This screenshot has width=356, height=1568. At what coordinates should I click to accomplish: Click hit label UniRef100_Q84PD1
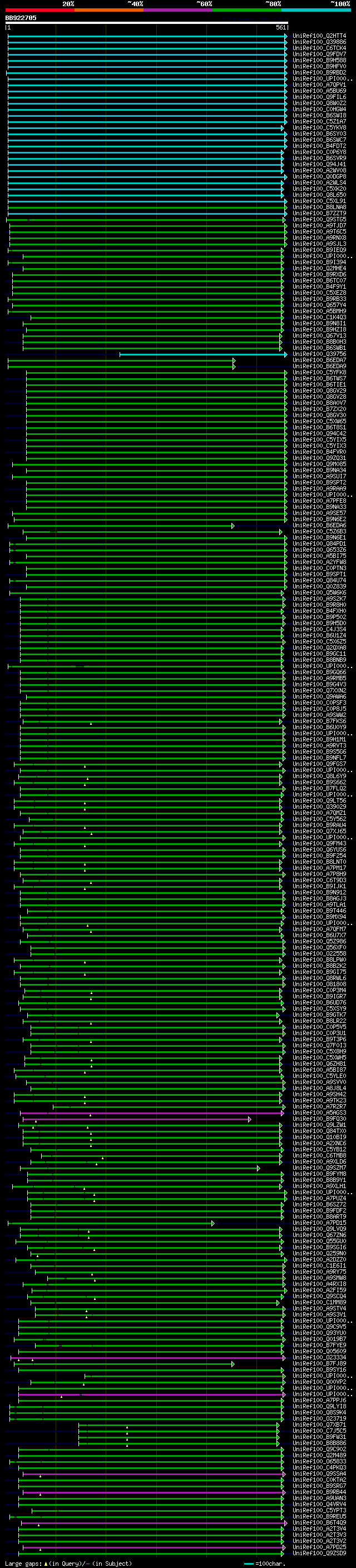click(x=319, y=544)
